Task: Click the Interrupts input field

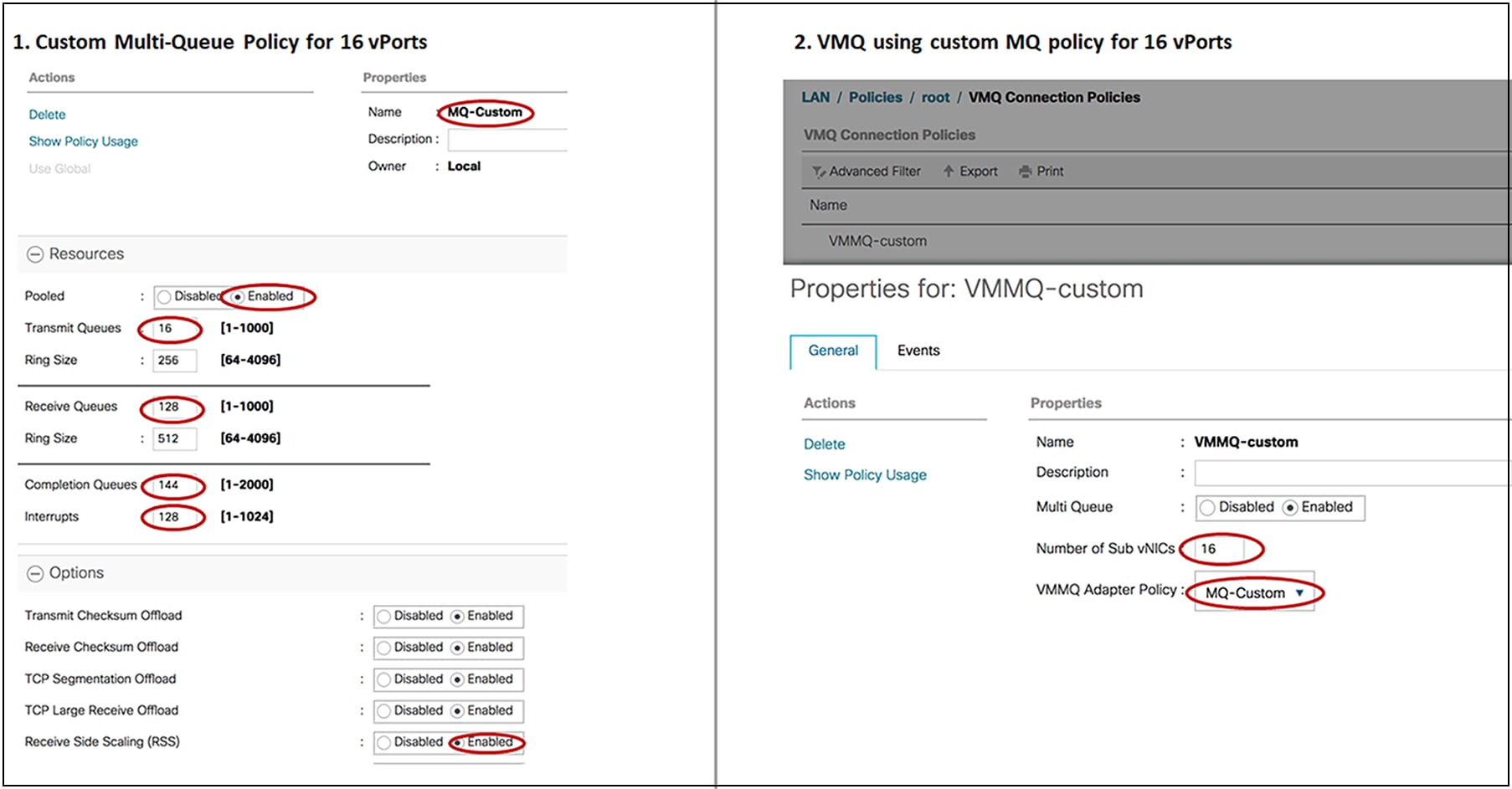Action: tap(175, 517)
